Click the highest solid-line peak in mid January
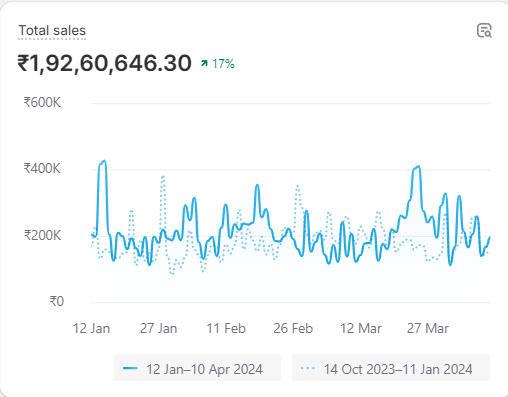 [104, 161]
